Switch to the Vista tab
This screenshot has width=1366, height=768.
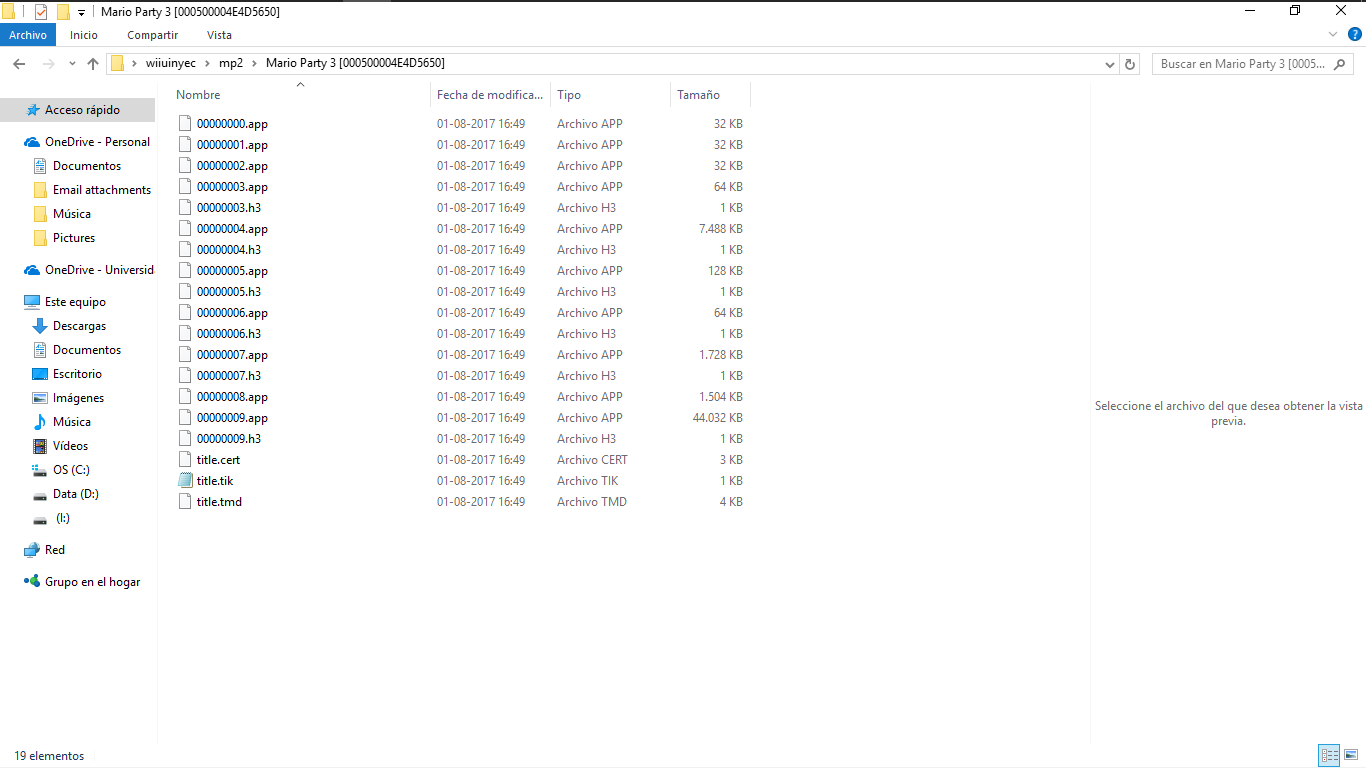(219, 35)
